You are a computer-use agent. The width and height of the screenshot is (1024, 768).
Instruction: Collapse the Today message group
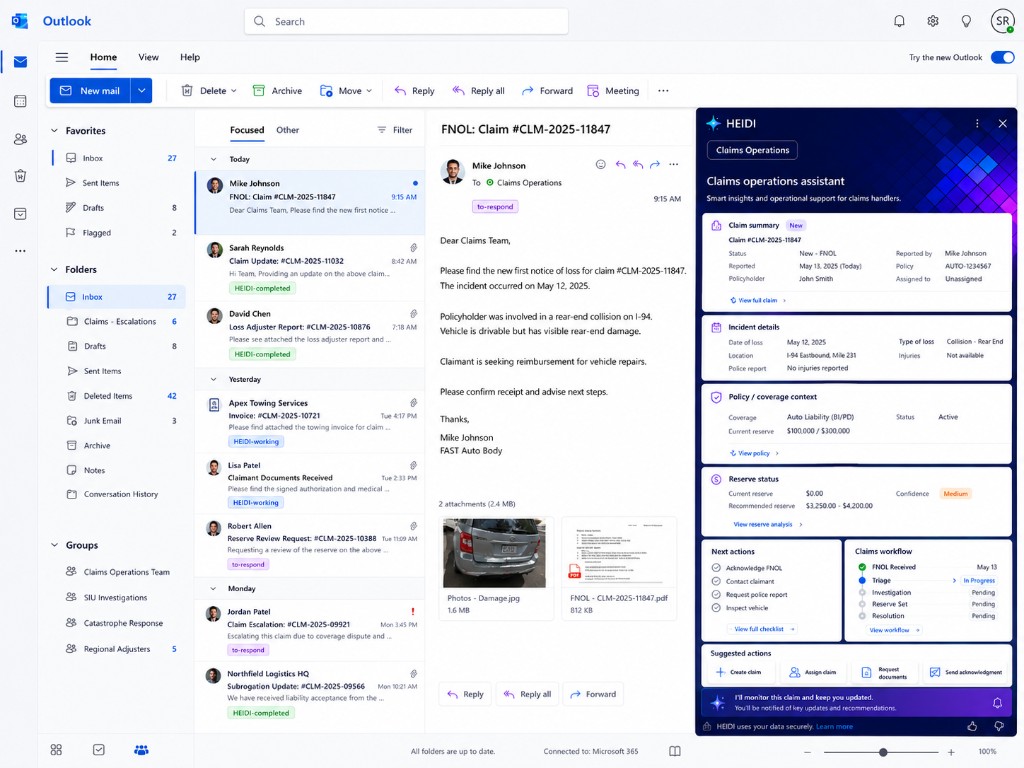213,159
